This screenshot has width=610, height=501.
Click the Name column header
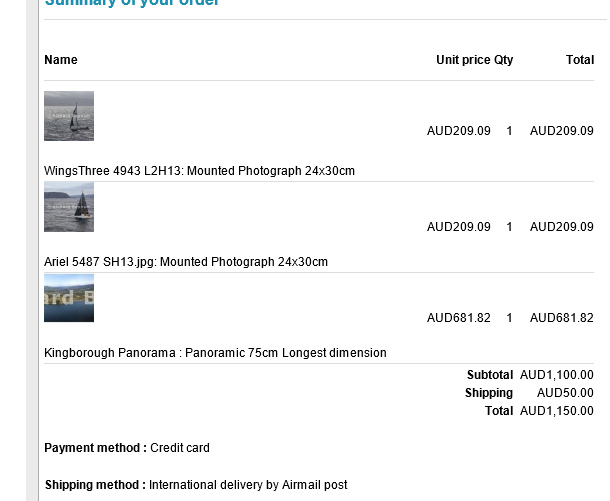pyautogui.click(x=61, y=60)
